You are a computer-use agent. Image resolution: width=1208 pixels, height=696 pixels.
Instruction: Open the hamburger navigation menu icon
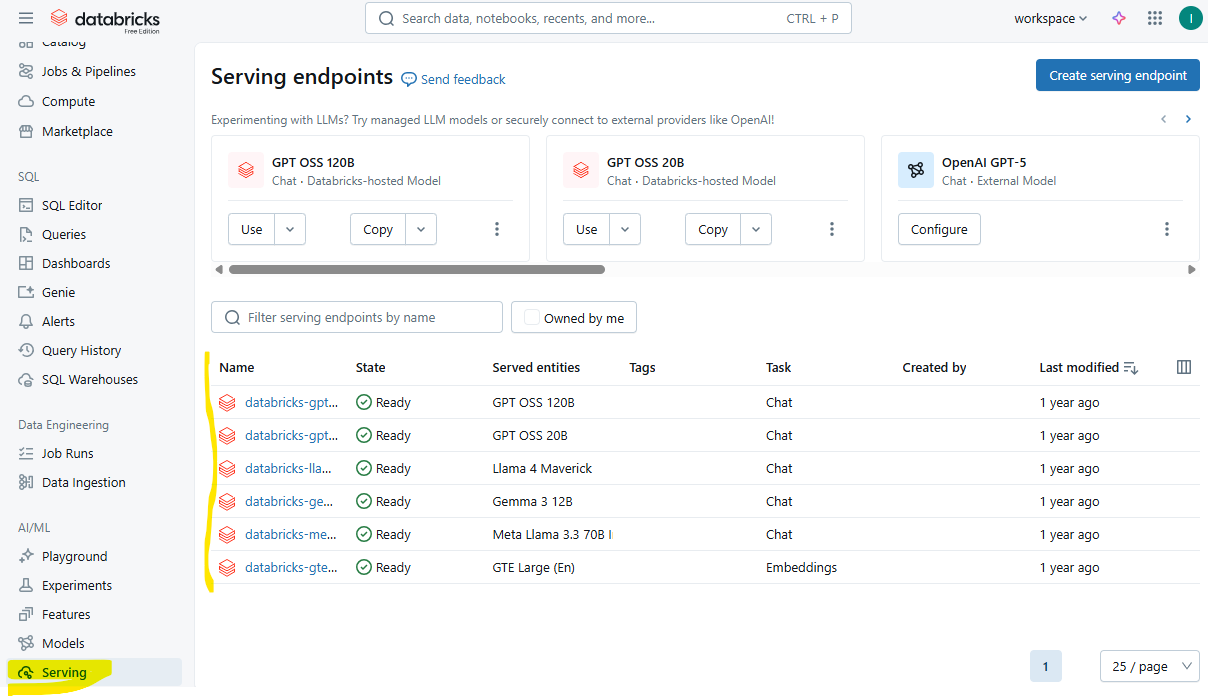click(x=26, y=18)
